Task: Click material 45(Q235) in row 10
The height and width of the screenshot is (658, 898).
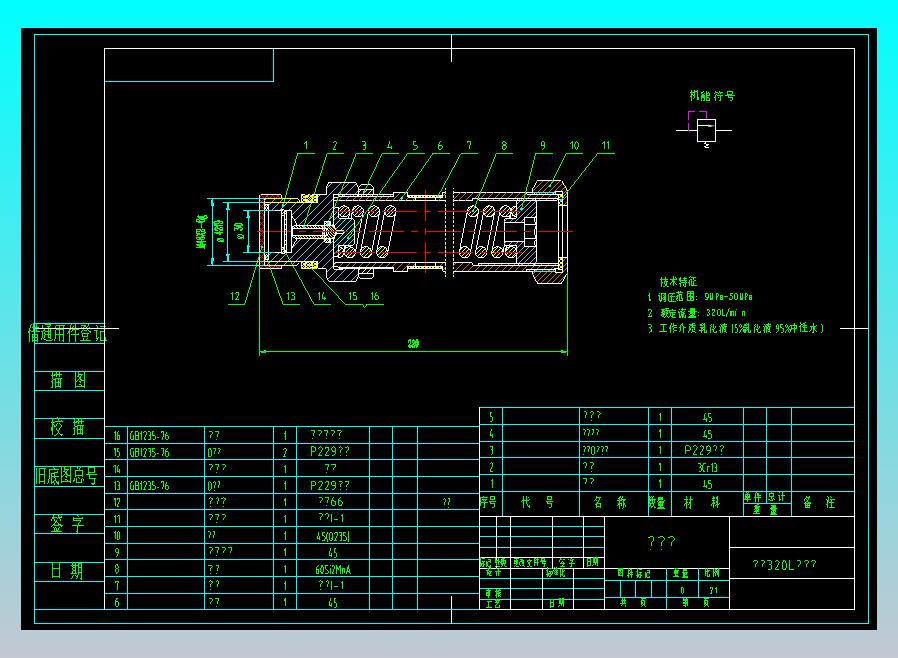Action: 333,536
